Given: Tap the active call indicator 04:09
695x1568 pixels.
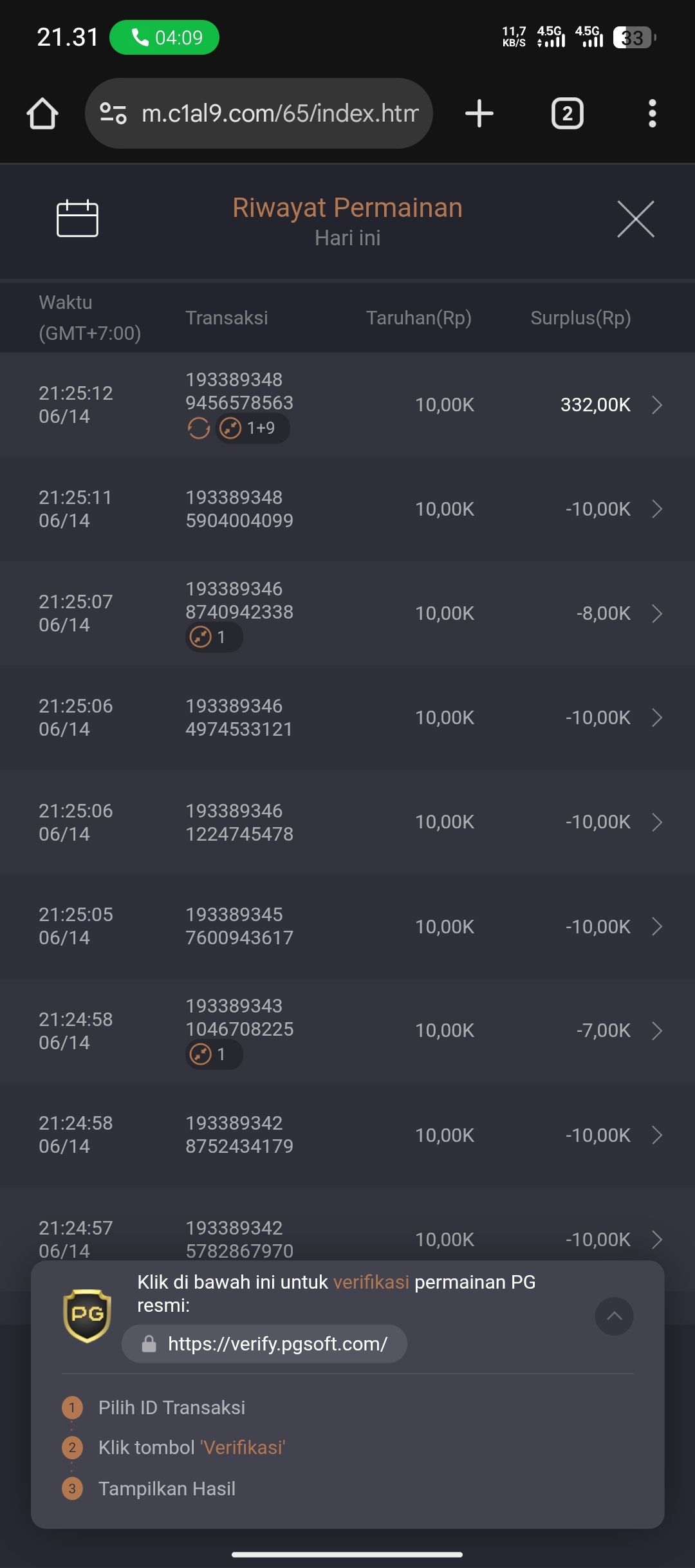Looking at the screenshot, I should coord(164,37).
